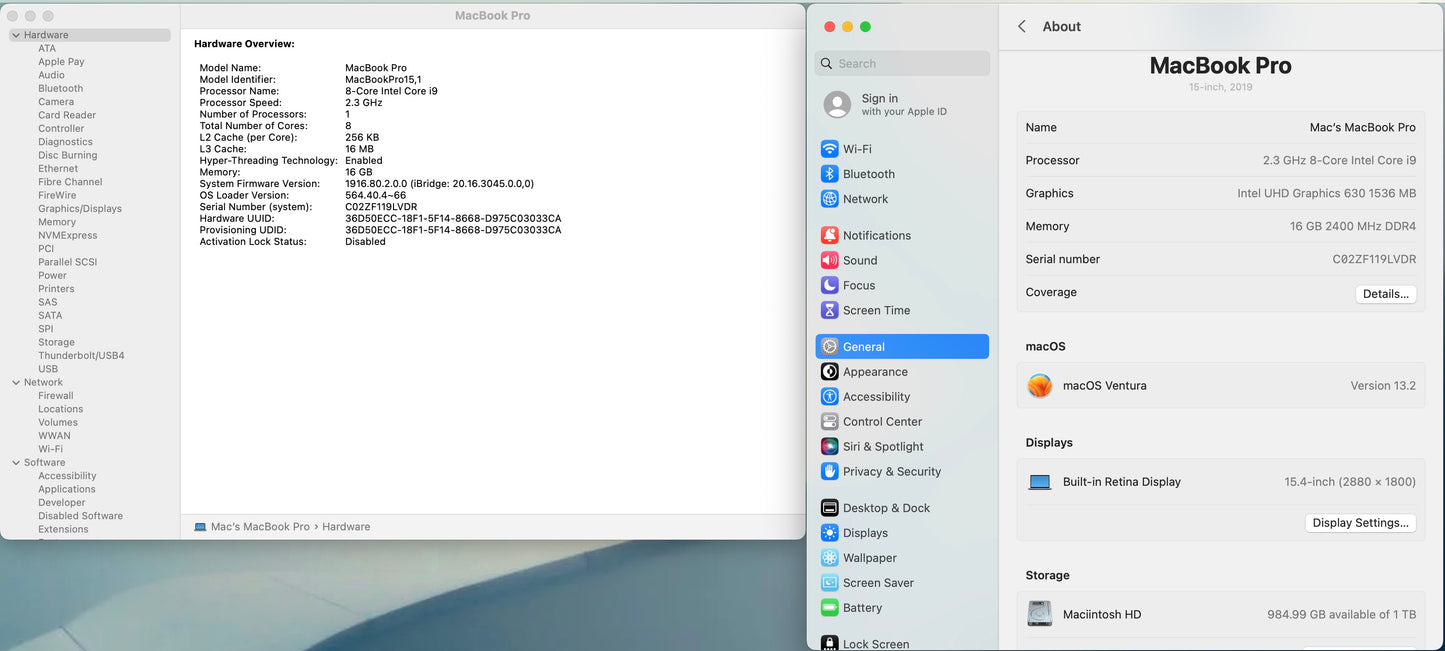
Task: Select the Bluetooth icon in settings sidebar
Action: (829, 174)
